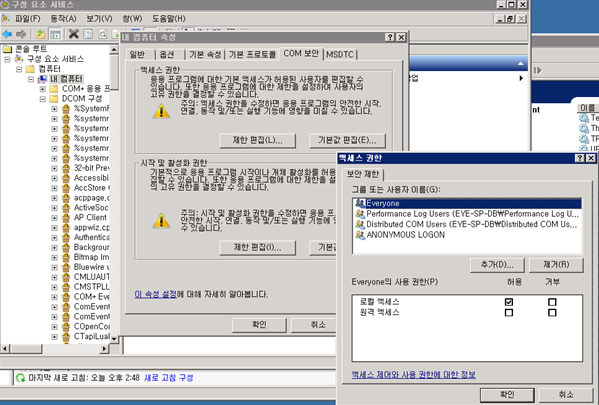Enable Deny checkbox for 원격 액세스
599x405 pixels.
pyautogui.click(x=552, y=313)
